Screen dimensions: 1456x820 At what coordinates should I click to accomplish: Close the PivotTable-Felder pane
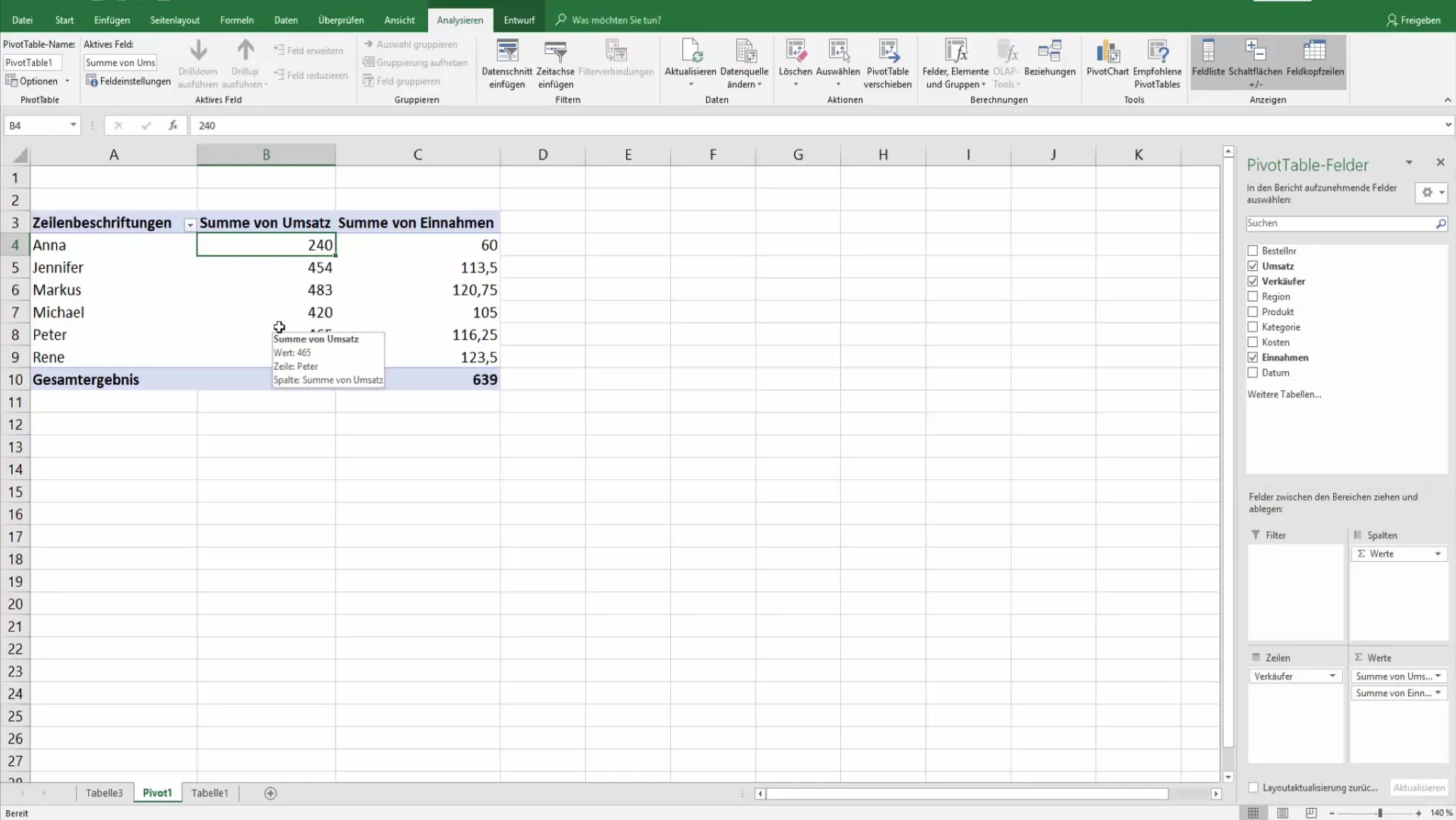pyautogui.click(x=1440, y=162)
